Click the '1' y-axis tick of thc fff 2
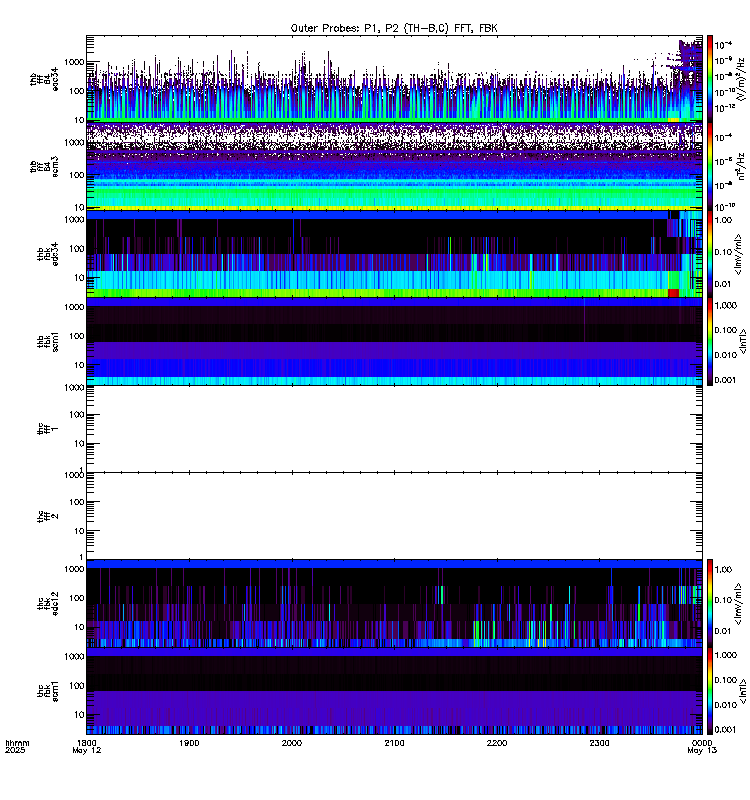750x800 pixels. pyautogui.click(x=82, y=557)
